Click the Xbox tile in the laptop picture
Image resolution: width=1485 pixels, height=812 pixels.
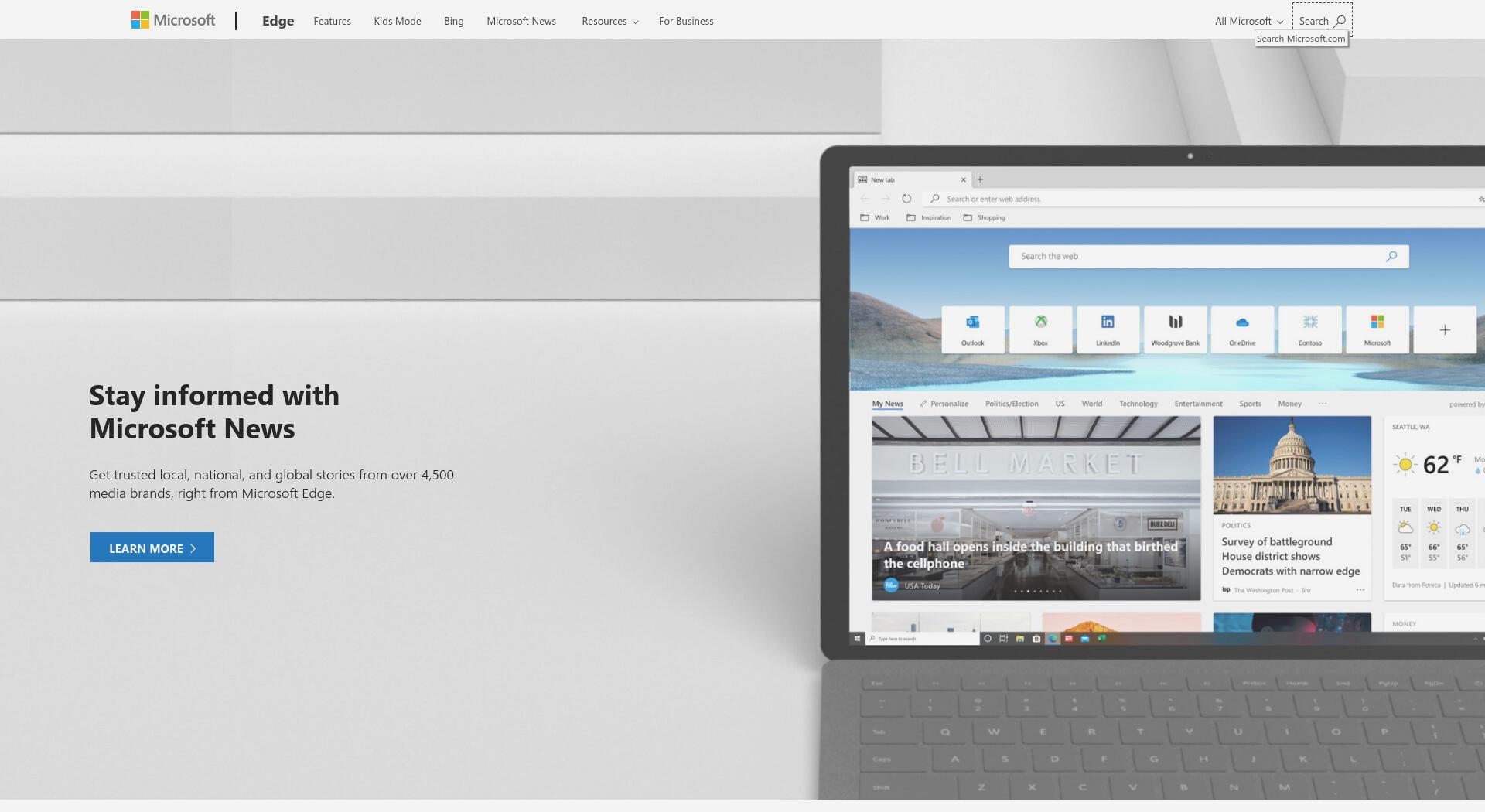pyautogui.click(x=1040, y=329)
